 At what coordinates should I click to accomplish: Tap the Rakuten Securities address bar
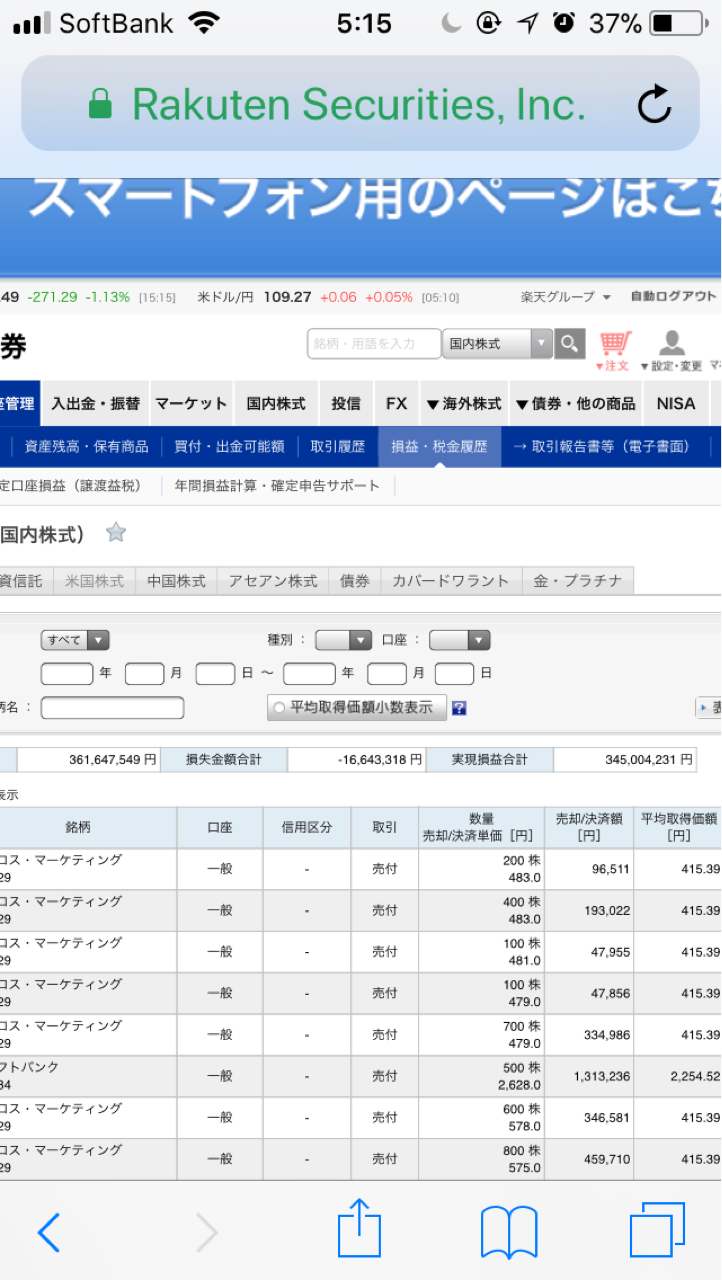[360, 104]
